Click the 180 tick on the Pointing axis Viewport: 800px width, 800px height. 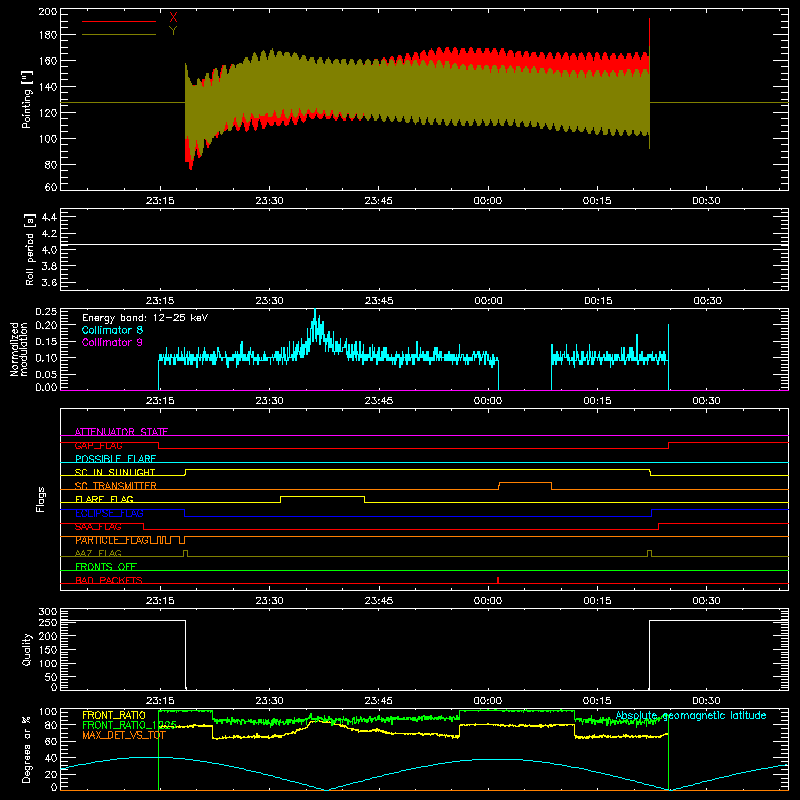(47, 35)
